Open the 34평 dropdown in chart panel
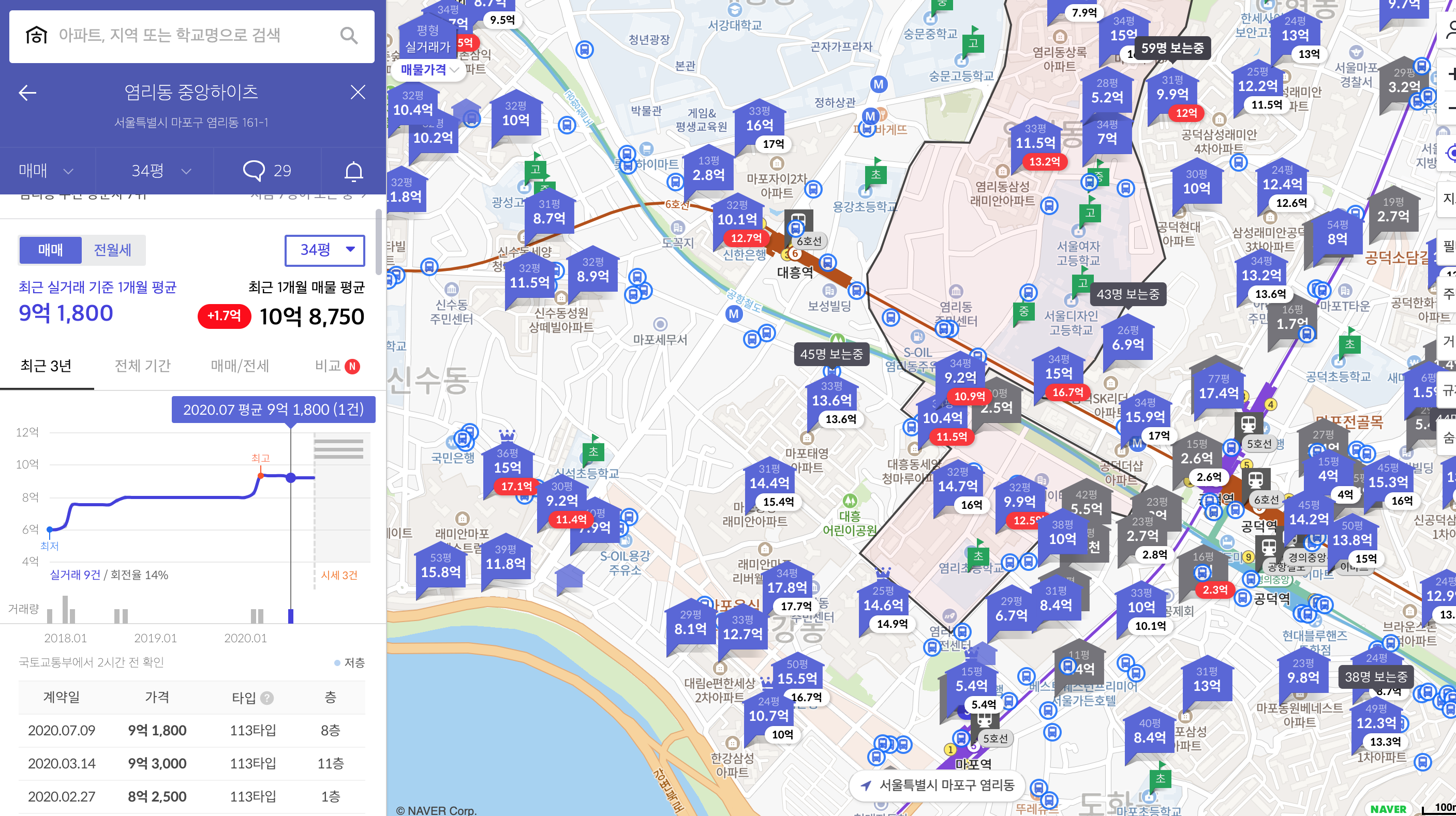Screen dimensions: 1456x816 coord(325,250)
